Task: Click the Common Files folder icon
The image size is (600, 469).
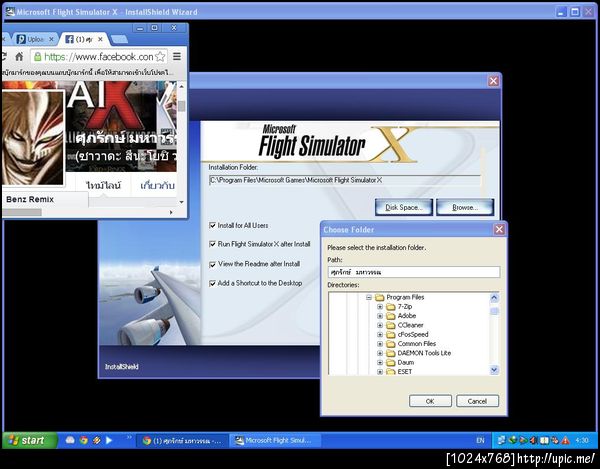Action: (390, 344)
